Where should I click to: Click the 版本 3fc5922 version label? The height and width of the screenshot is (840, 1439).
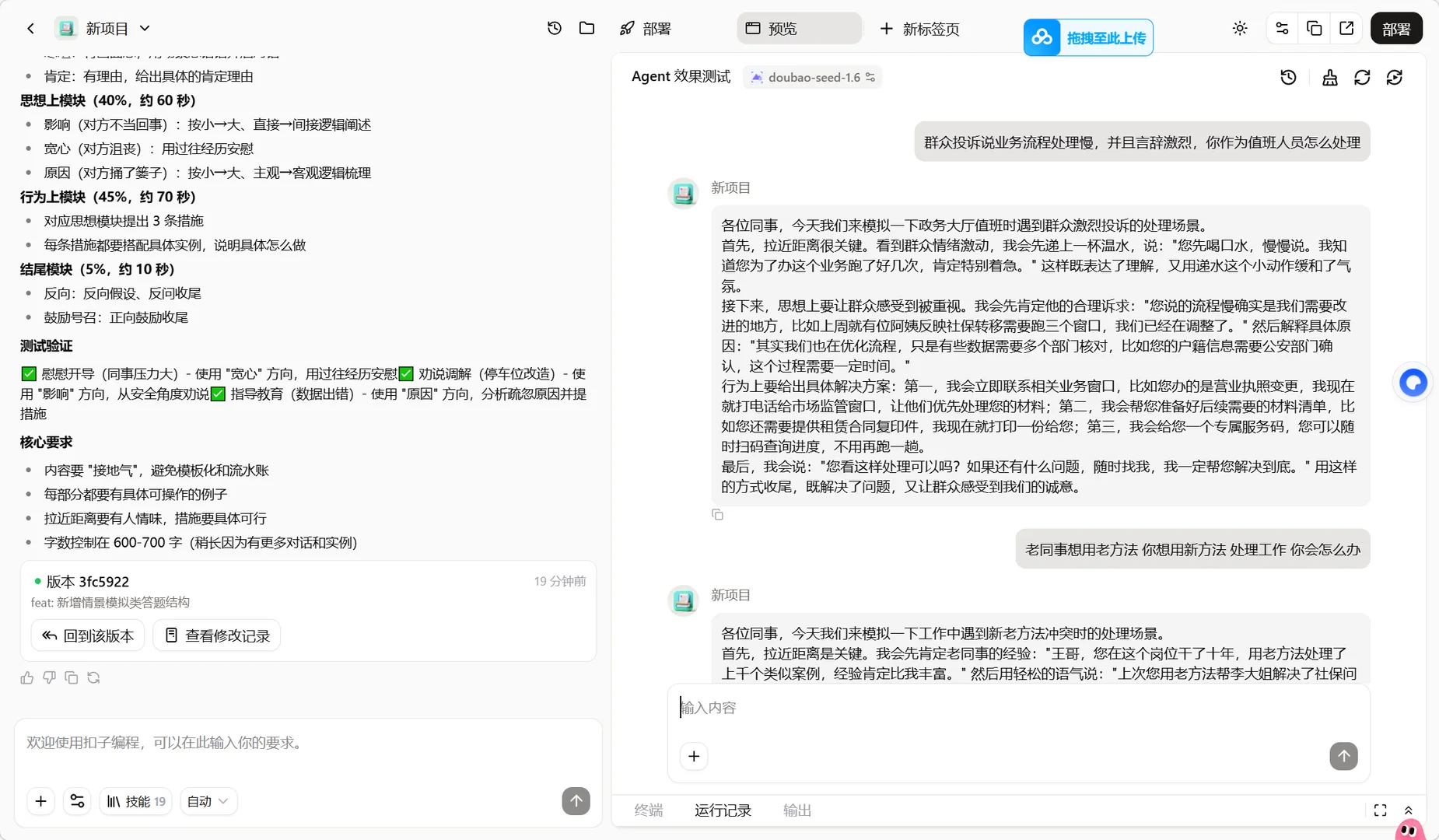coord(88,582)
